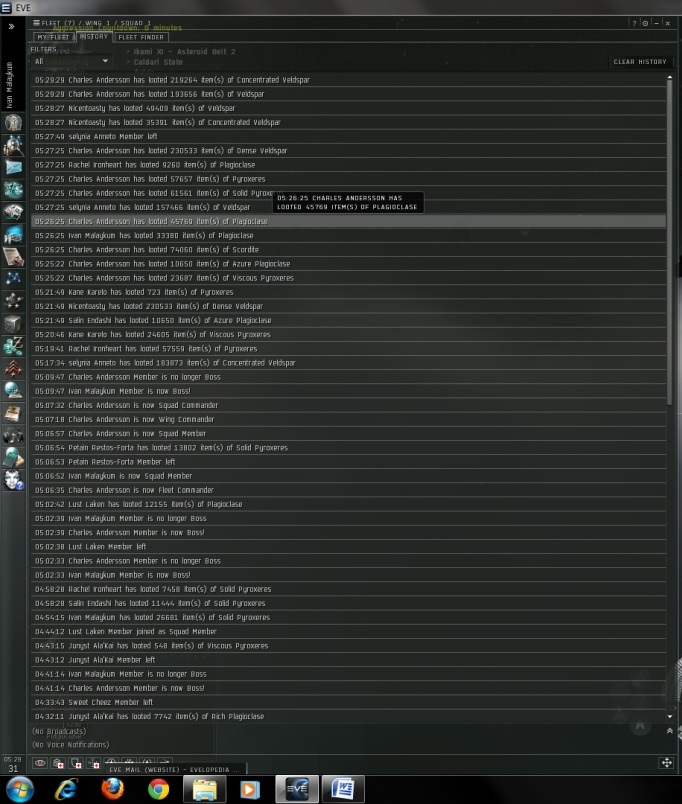Click Clear History button
Viewport: 682px width, 804px height.
point(640,62)
